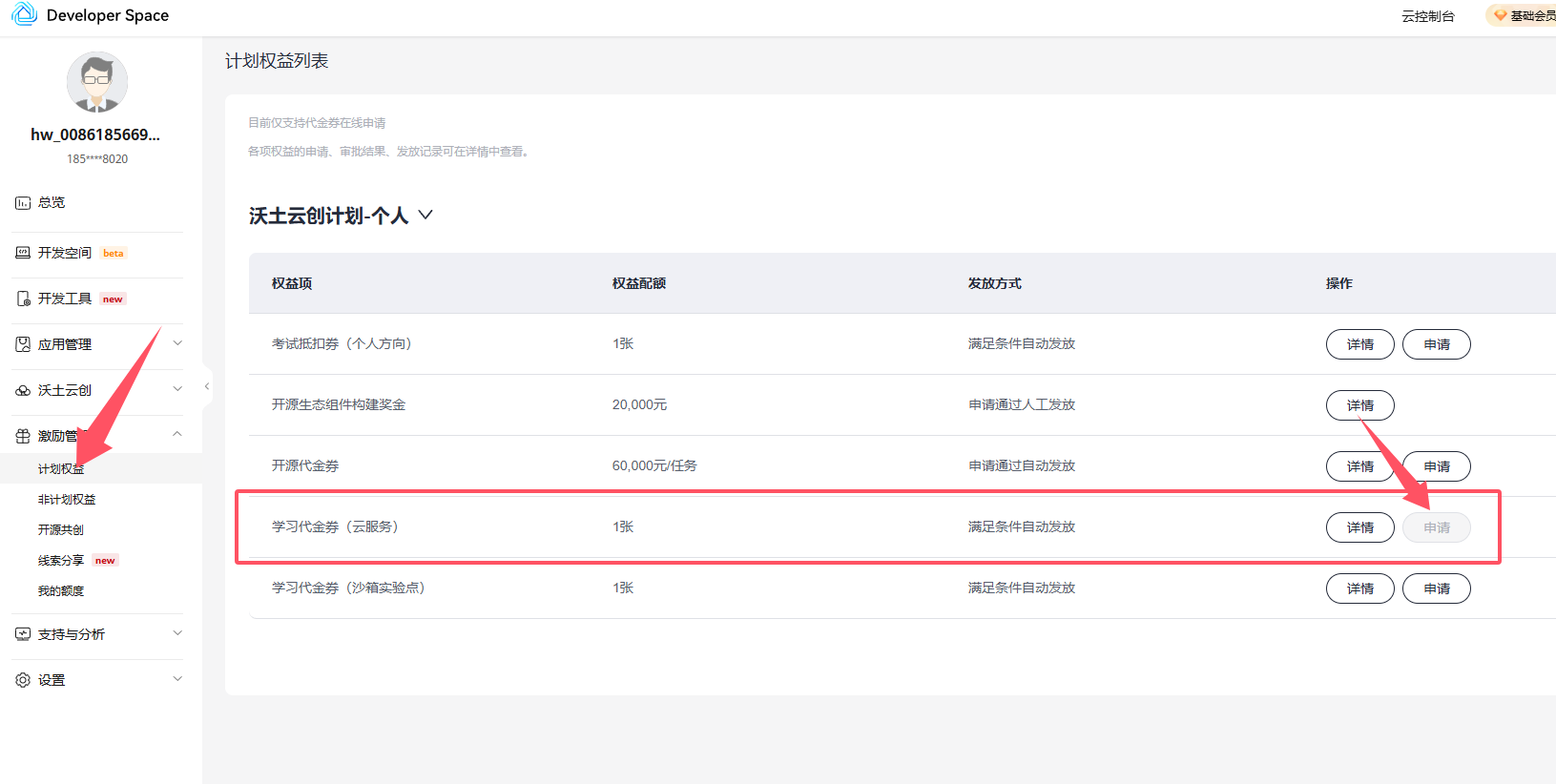Open the 总览 menu item
This screenshot has height=784, width=1556.
[x=52, y=203]
